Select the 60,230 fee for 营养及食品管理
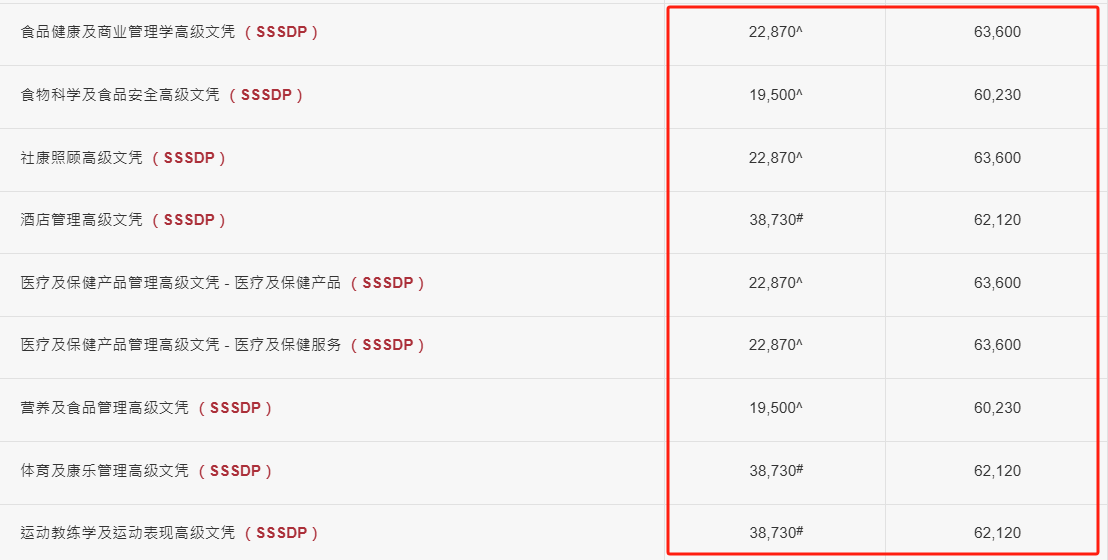This screenshot has width=1108, height=560. point(997,408)
